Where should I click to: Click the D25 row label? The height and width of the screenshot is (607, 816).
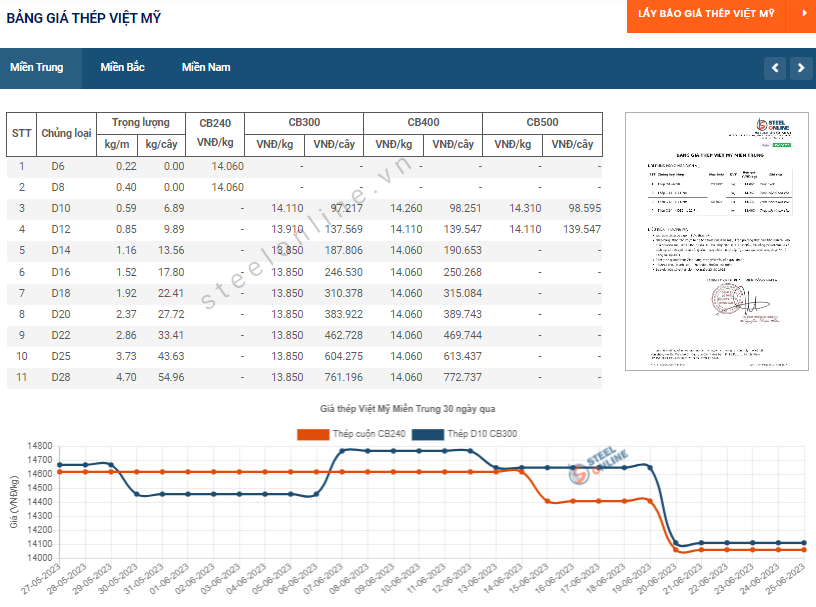tap(60, 357)
